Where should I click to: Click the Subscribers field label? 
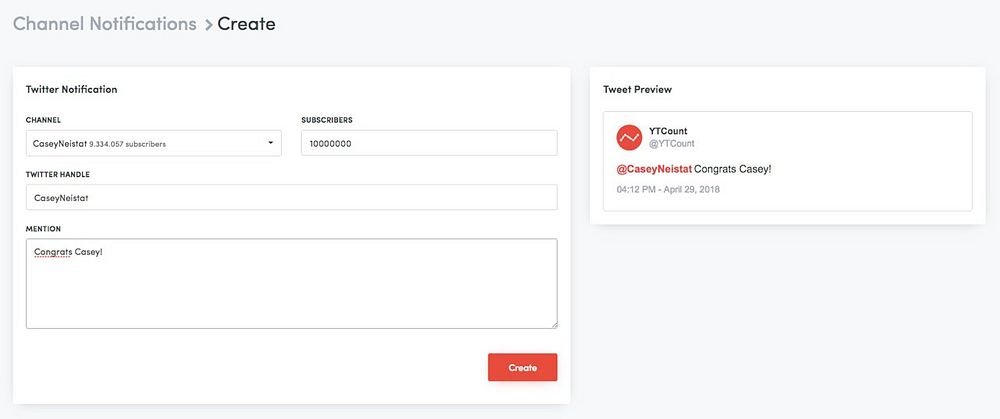tap(326, 120)
